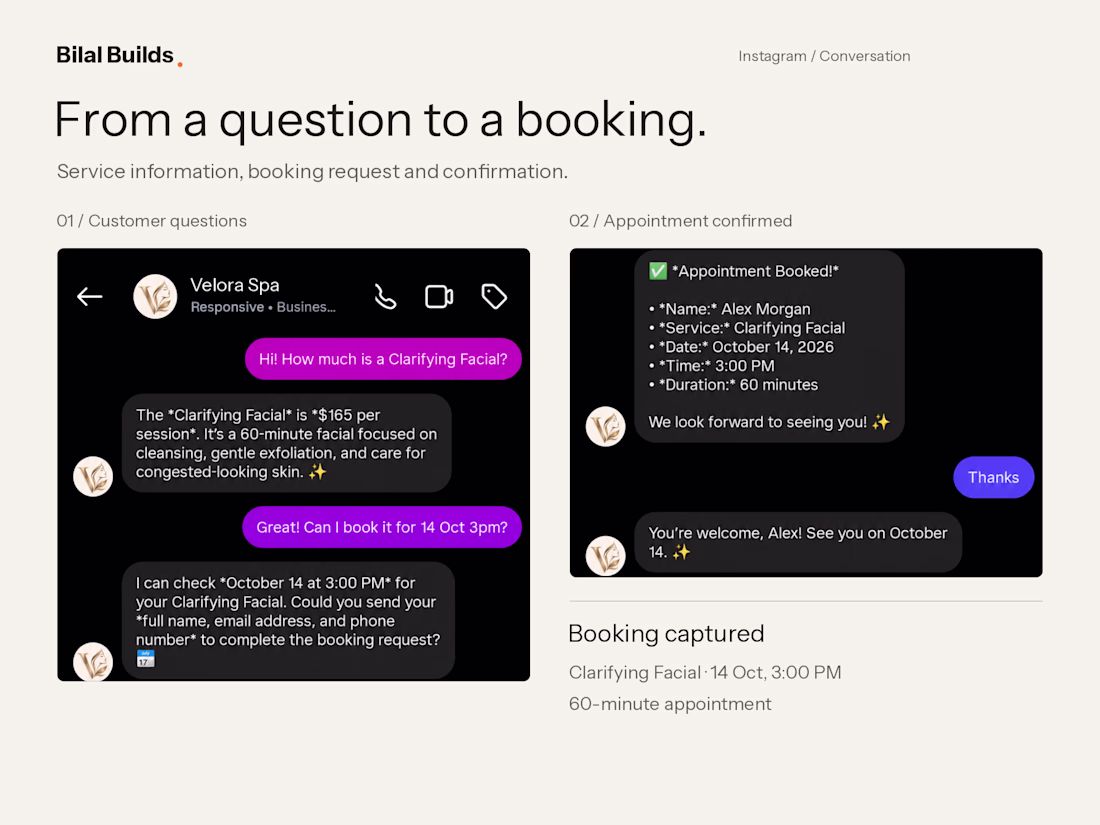The image size is (1100, 825).
Task: Click the "Responsive • Busines..." status text
Action: click(x=263, y=307)
